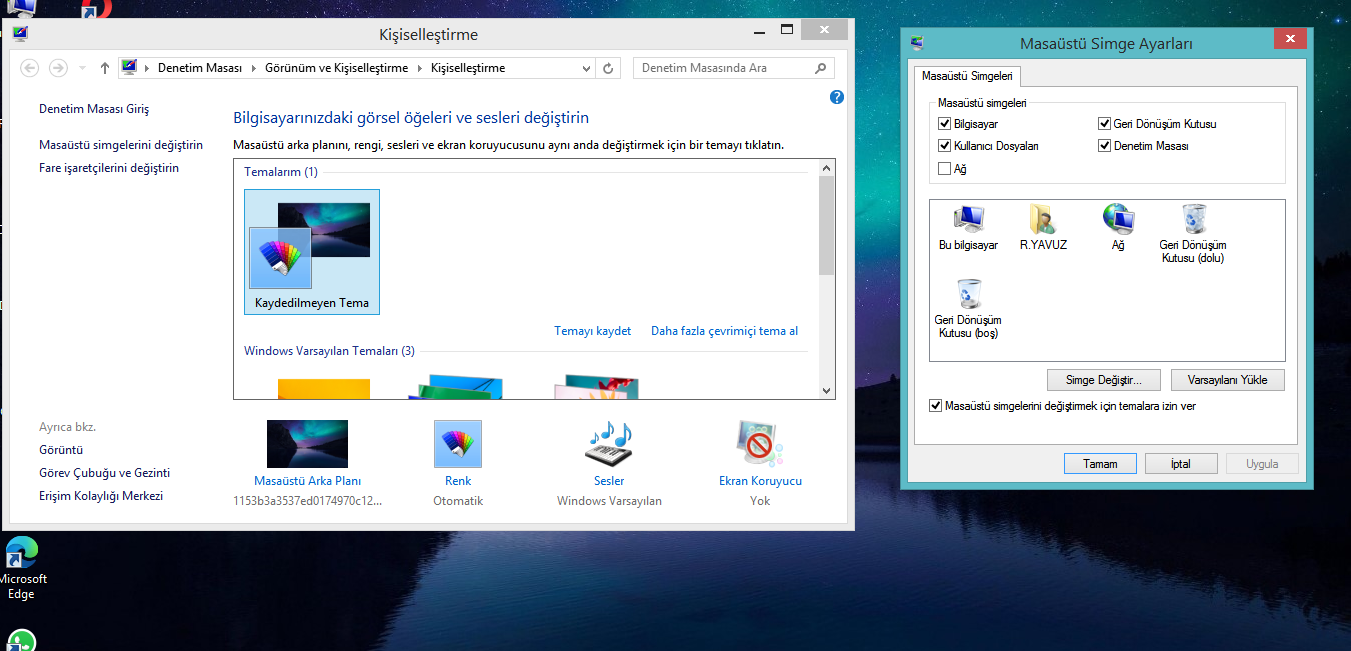Click the control panel icon in address bar

tap(129, 68)
